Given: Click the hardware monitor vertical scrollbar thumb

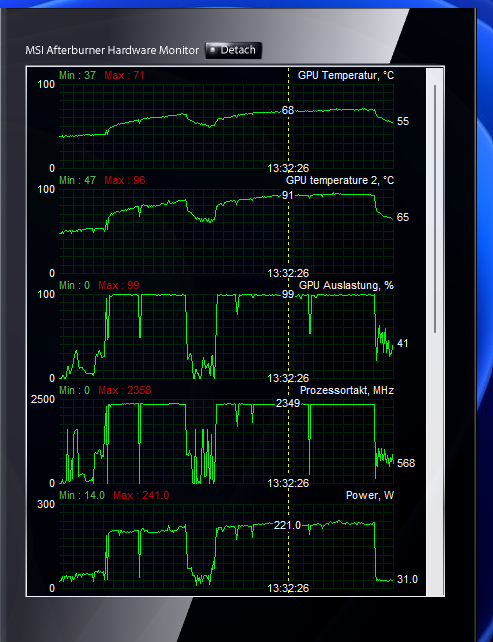Looking at the screenshot, I should 434,209.
